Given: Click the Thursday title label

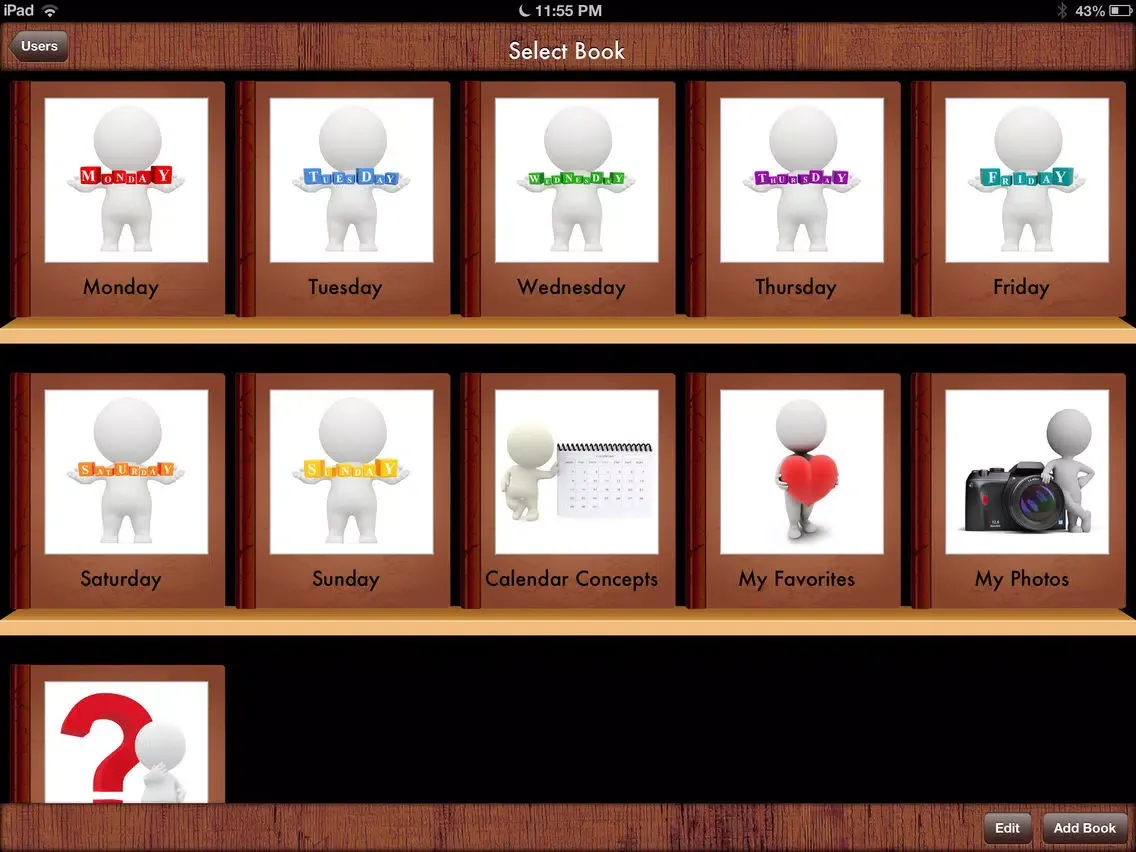Looking at the screenshot, I should [x=796, y=288].
